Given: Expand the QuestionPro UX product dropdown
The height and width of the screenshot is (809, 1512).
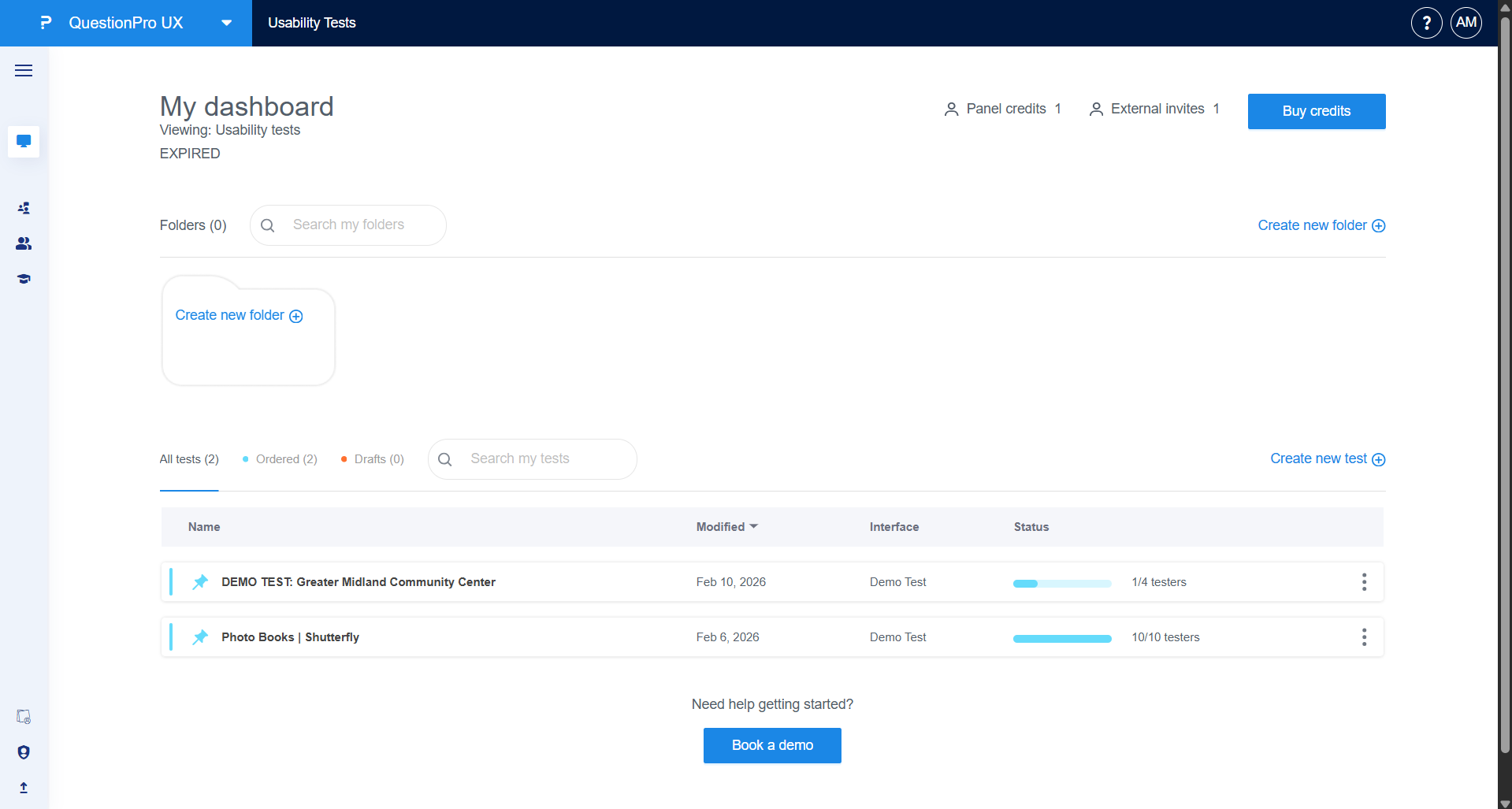Looking at the screenshot, I should click(x=226, y=23).
